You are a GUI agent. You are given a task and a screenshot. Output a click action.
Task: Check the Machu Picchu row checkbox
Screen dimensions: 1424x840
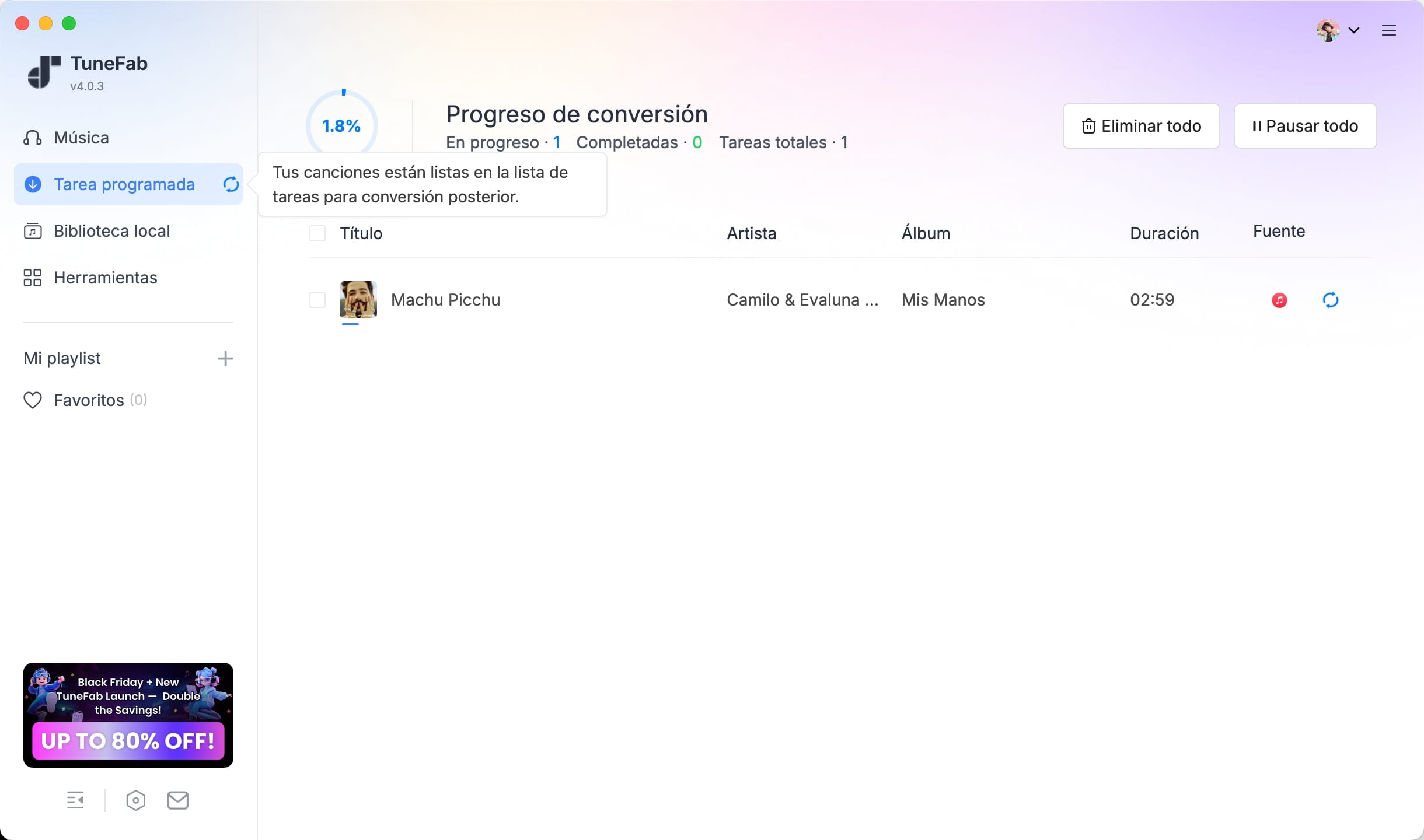point(317,300)
